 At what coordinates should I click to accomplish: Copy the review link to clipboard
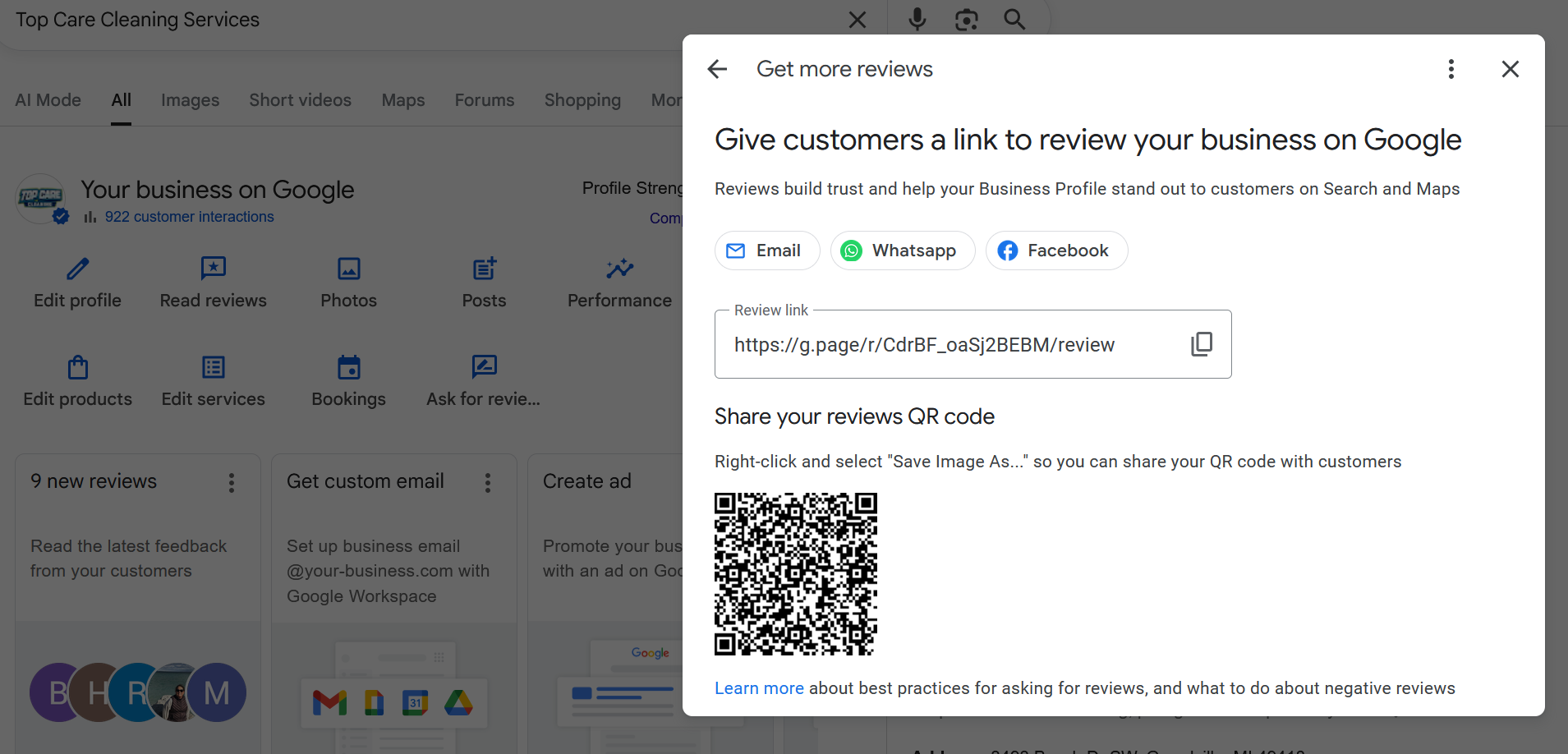1202,344
